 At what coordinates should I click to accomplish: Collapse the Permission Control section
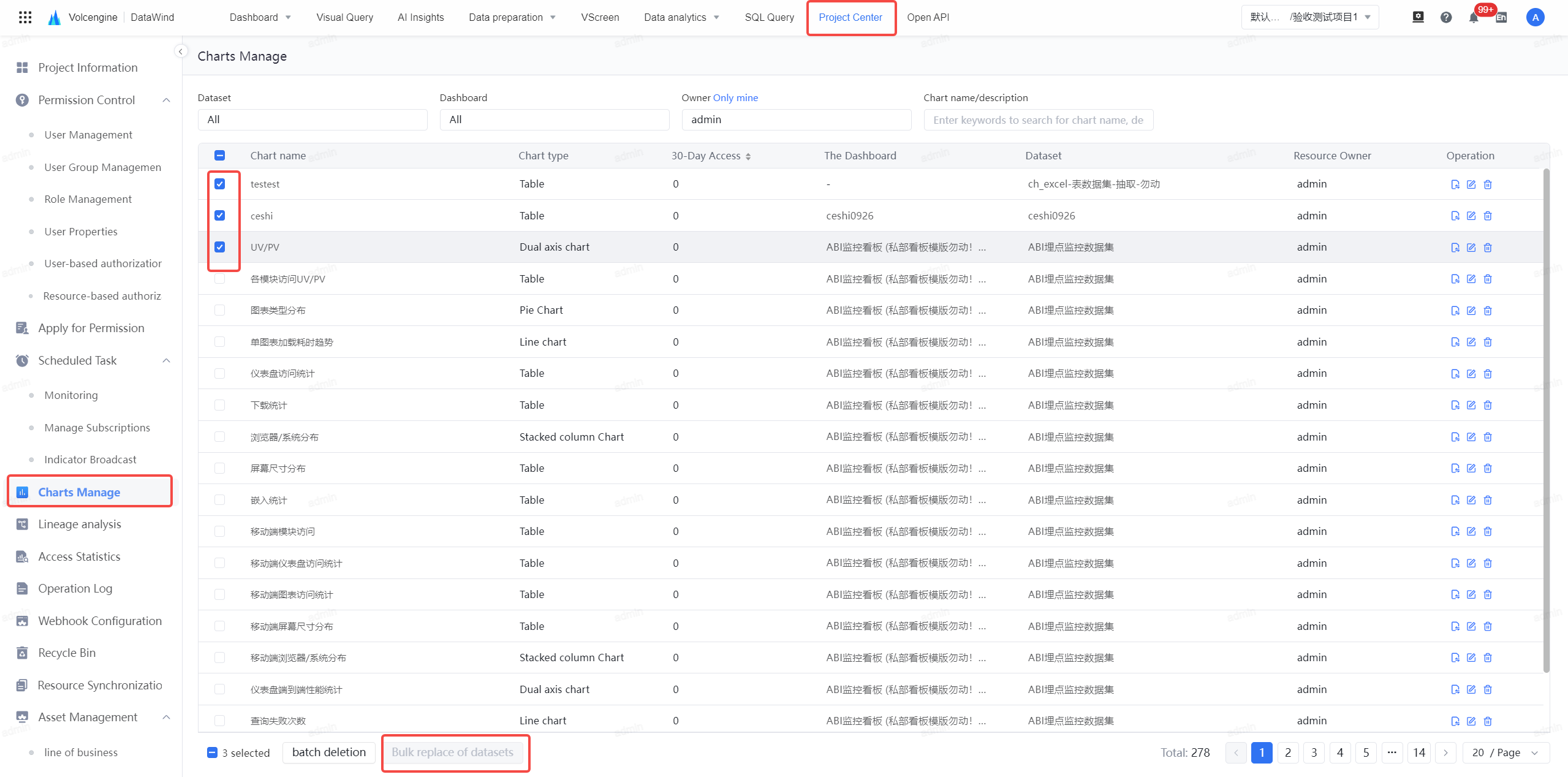tap(166, 100)
